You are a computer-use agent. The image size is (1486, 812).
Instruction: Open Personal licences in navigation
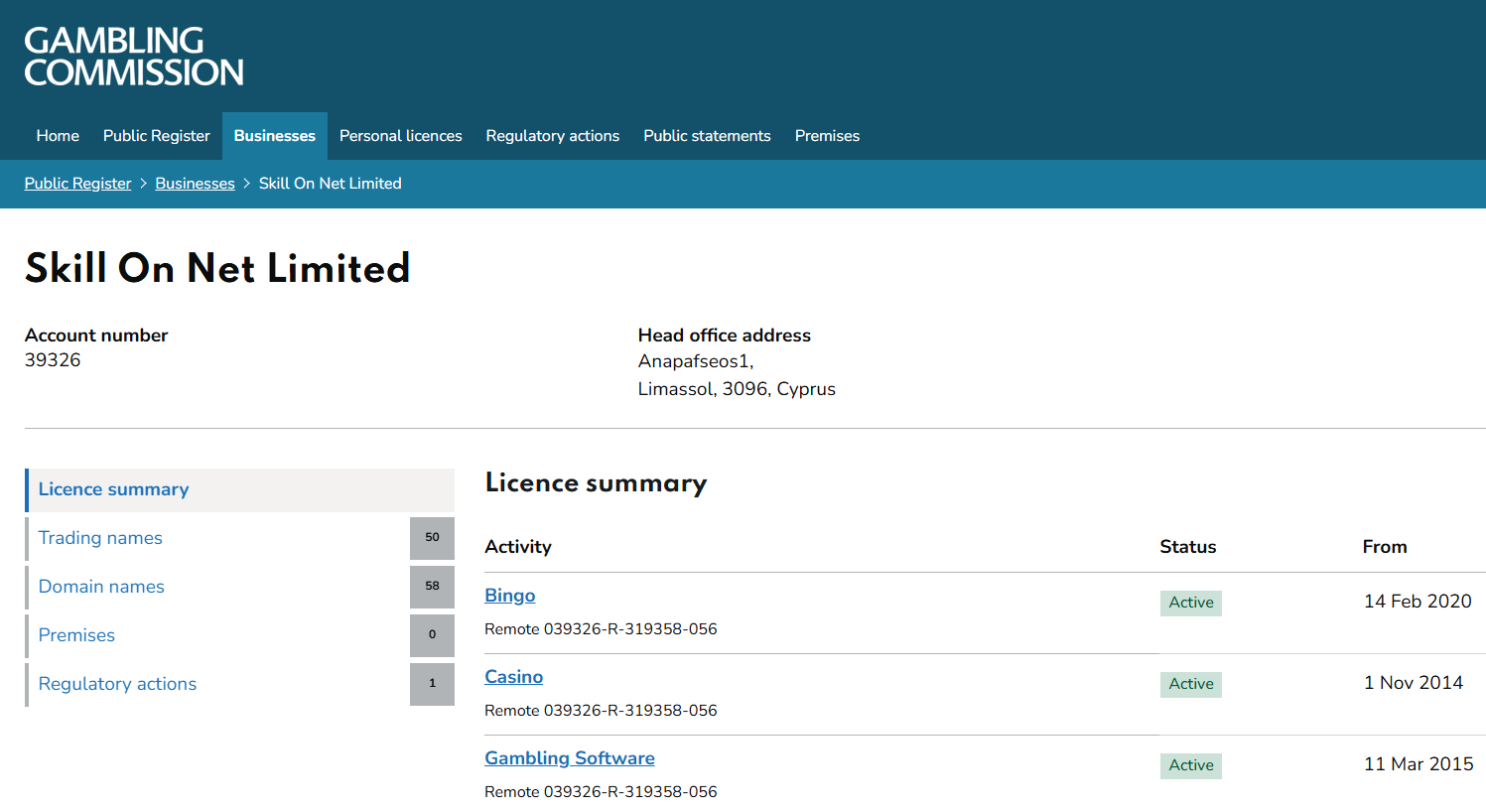click(x=401, y=136)
